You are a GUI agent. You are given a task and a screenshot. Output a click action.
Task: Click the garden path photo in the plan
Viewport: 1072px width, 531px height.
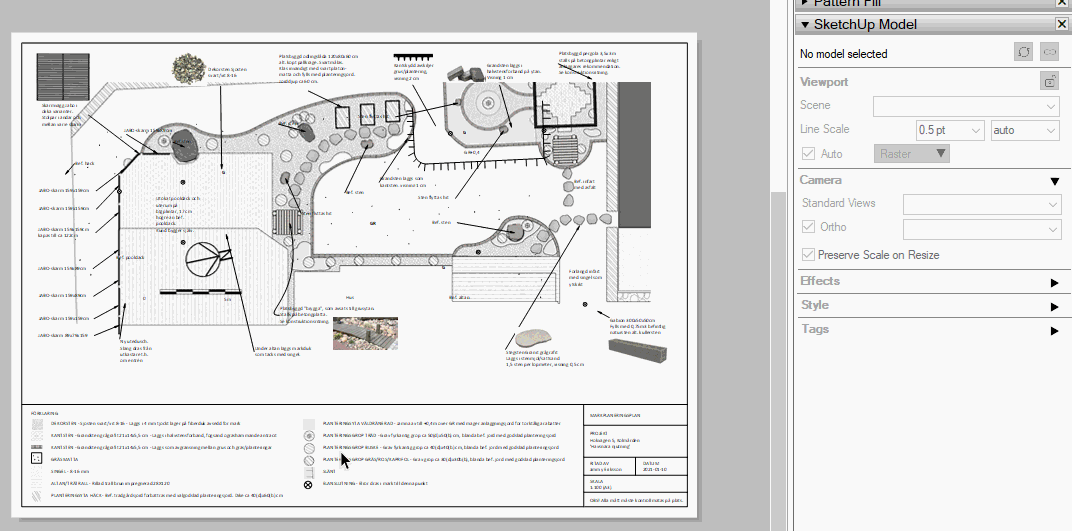coord(365,333)
